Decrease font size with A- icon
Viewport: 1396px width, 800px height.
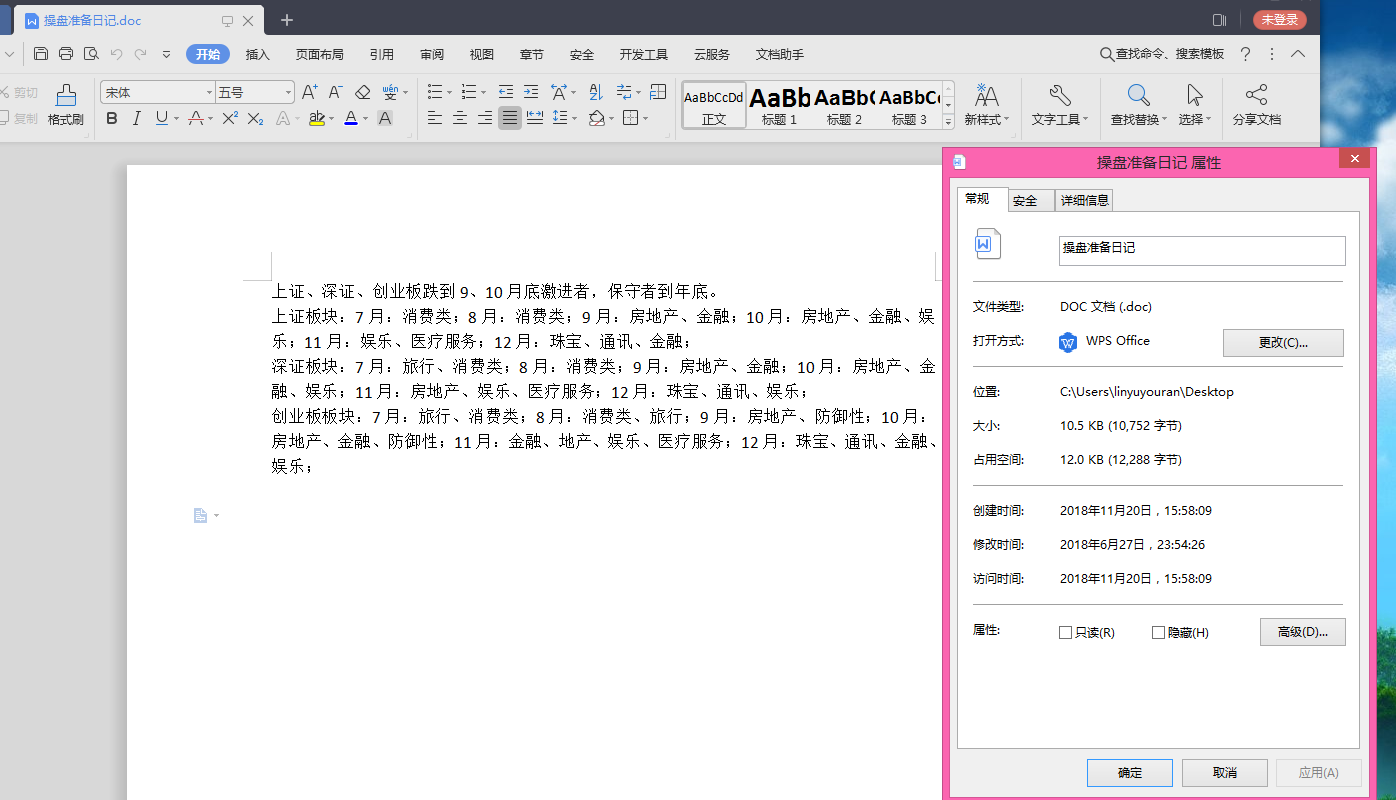pos(336,92)
